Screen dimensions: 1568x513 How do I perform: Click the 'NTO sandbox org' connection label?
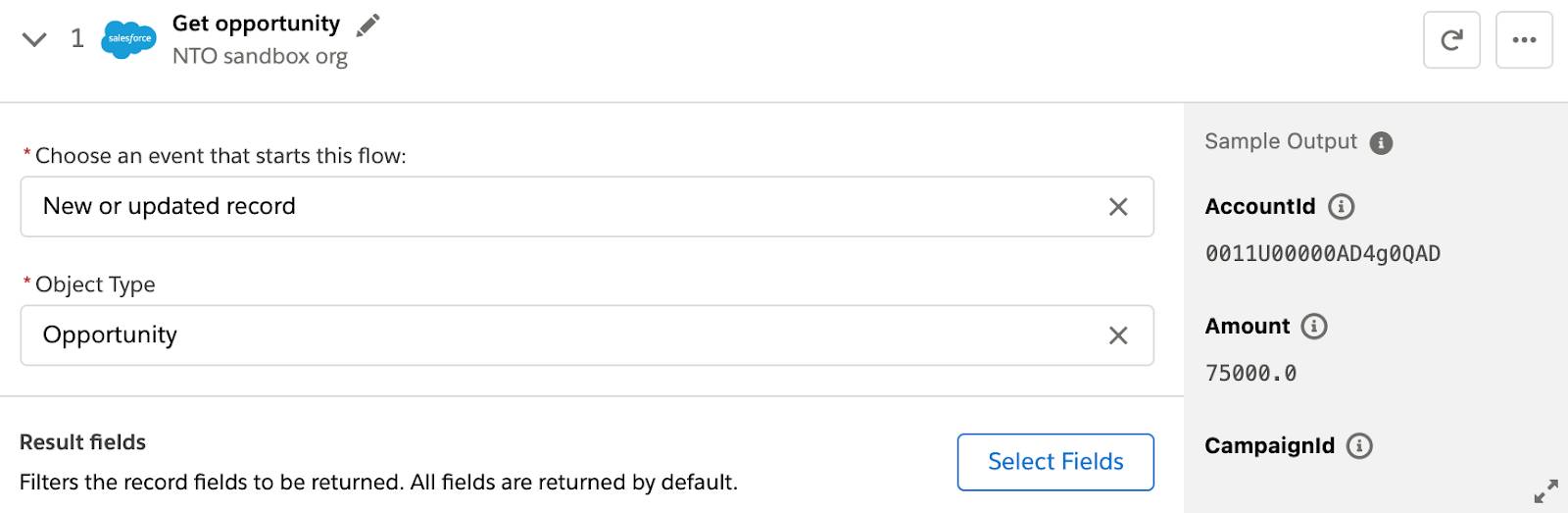[260, 57]
